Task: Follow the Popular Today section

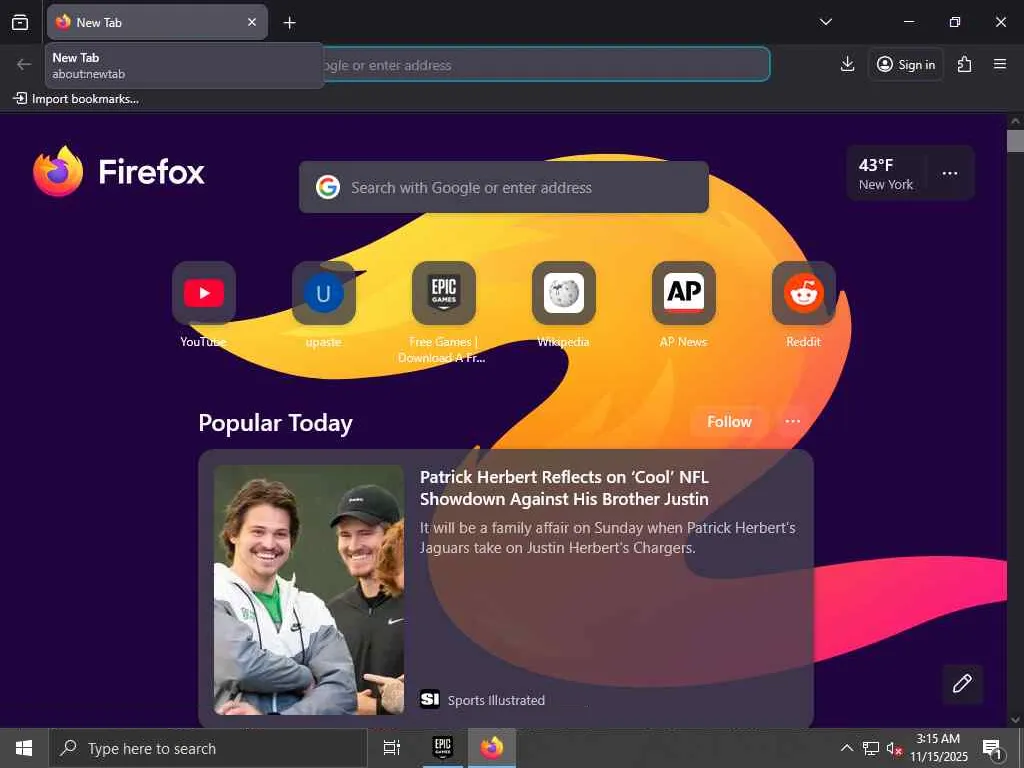Action: 729,422
